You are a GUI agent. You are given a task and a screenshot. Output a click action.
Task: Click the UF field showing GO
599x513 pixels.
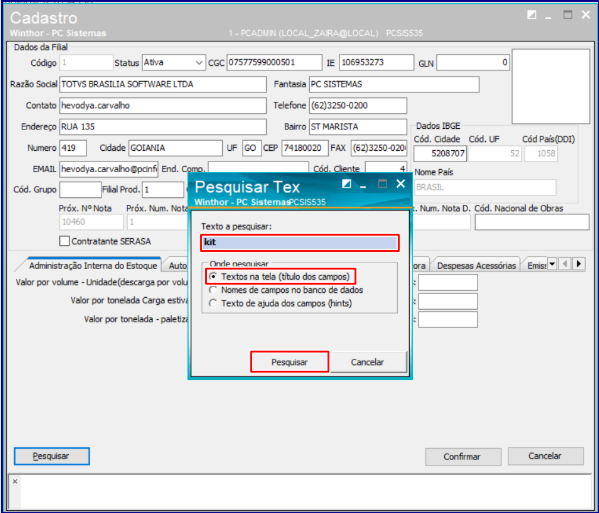[x=251, y=148]
